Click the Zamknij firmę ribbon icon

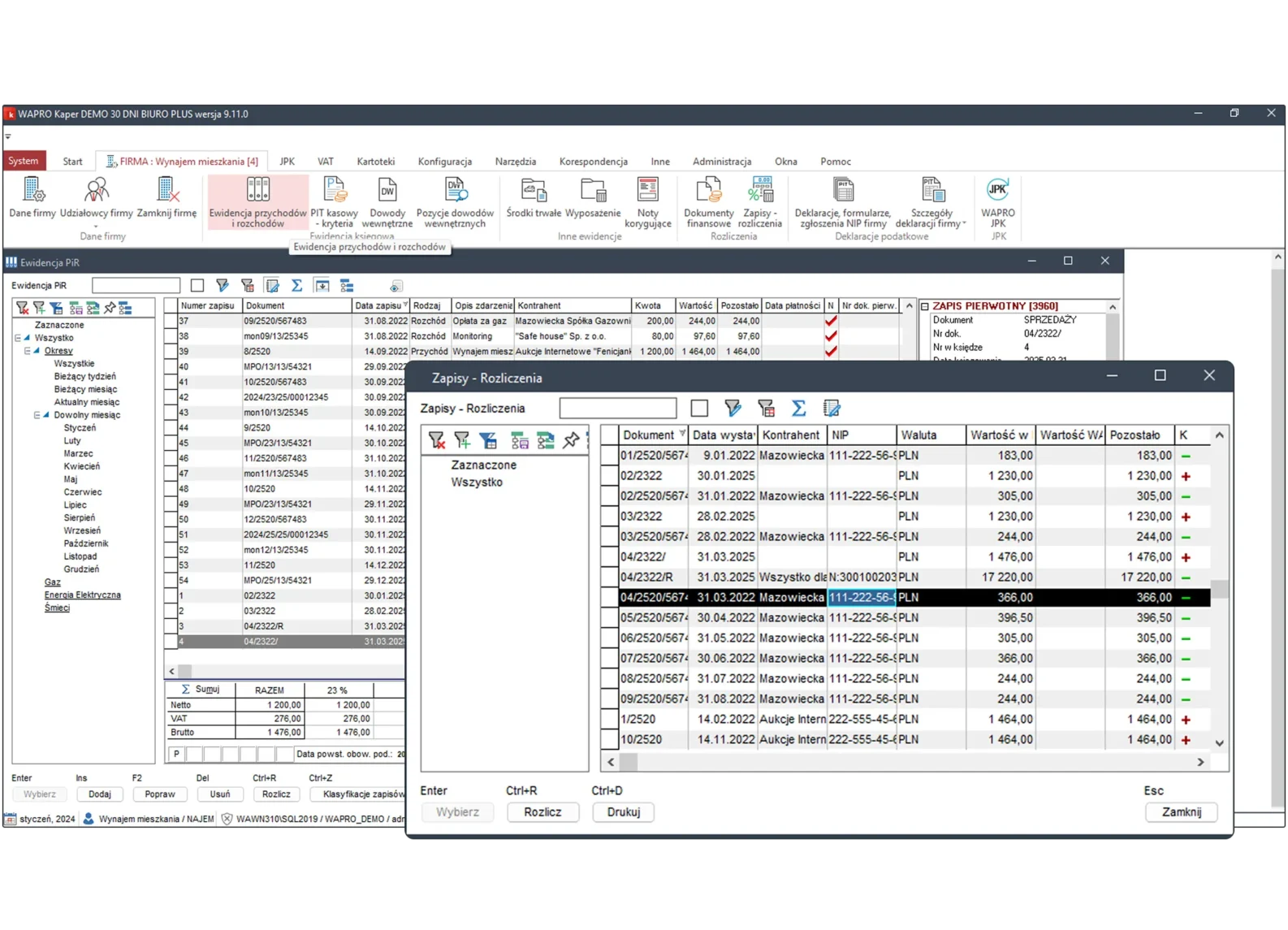point(166,198)
